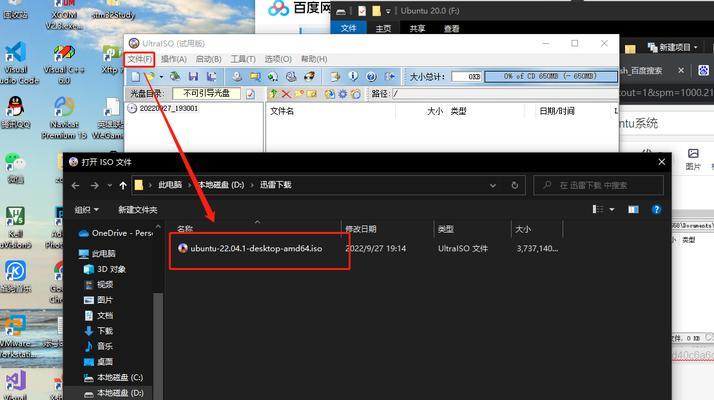Toggle the preview pane icon

[x=633, y=210]
